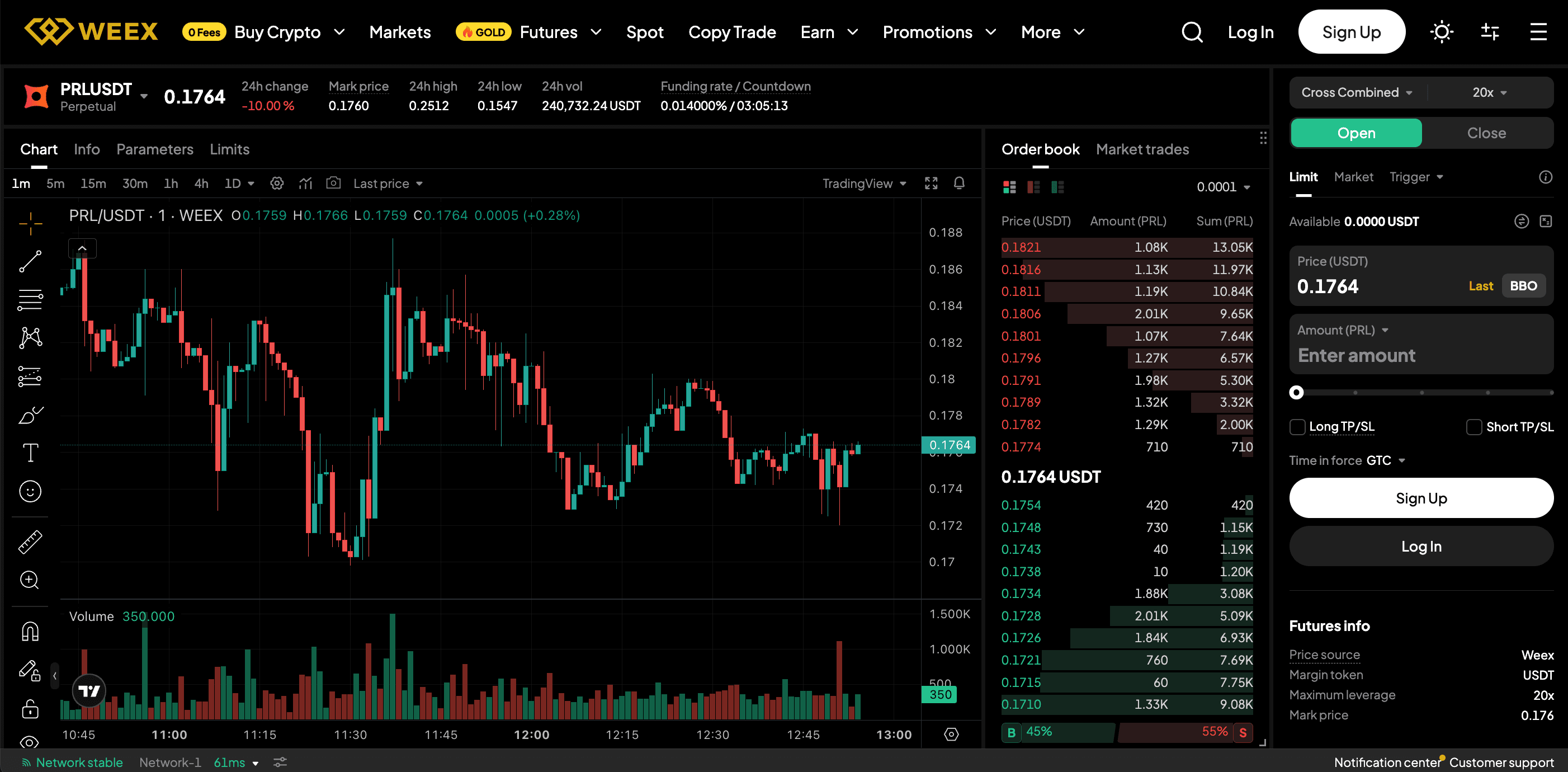Click the ruler measure tool
1568x772 pixels.
pos(30,542)
